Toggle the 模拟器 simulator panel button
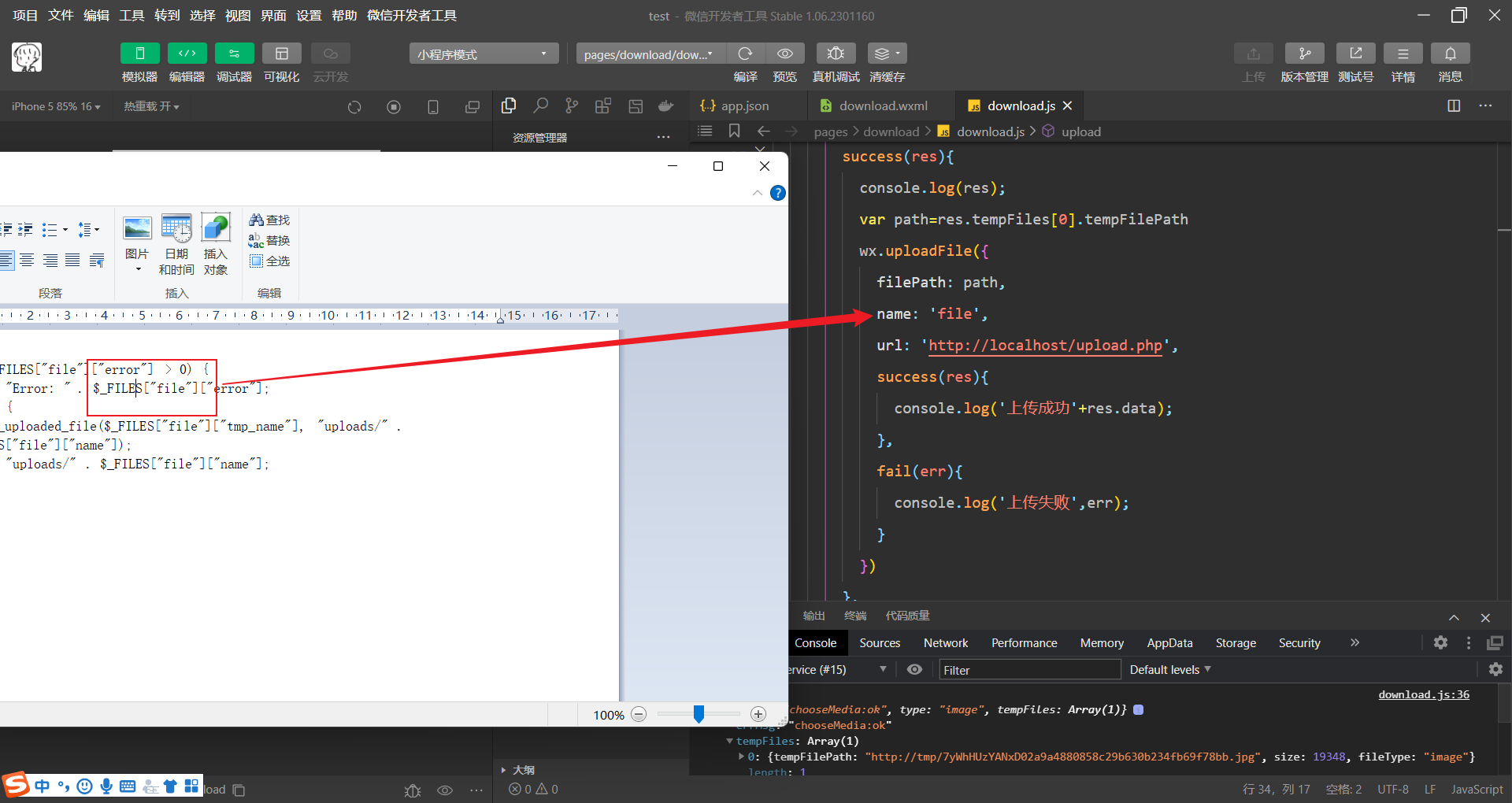 (x=140, y=54)
